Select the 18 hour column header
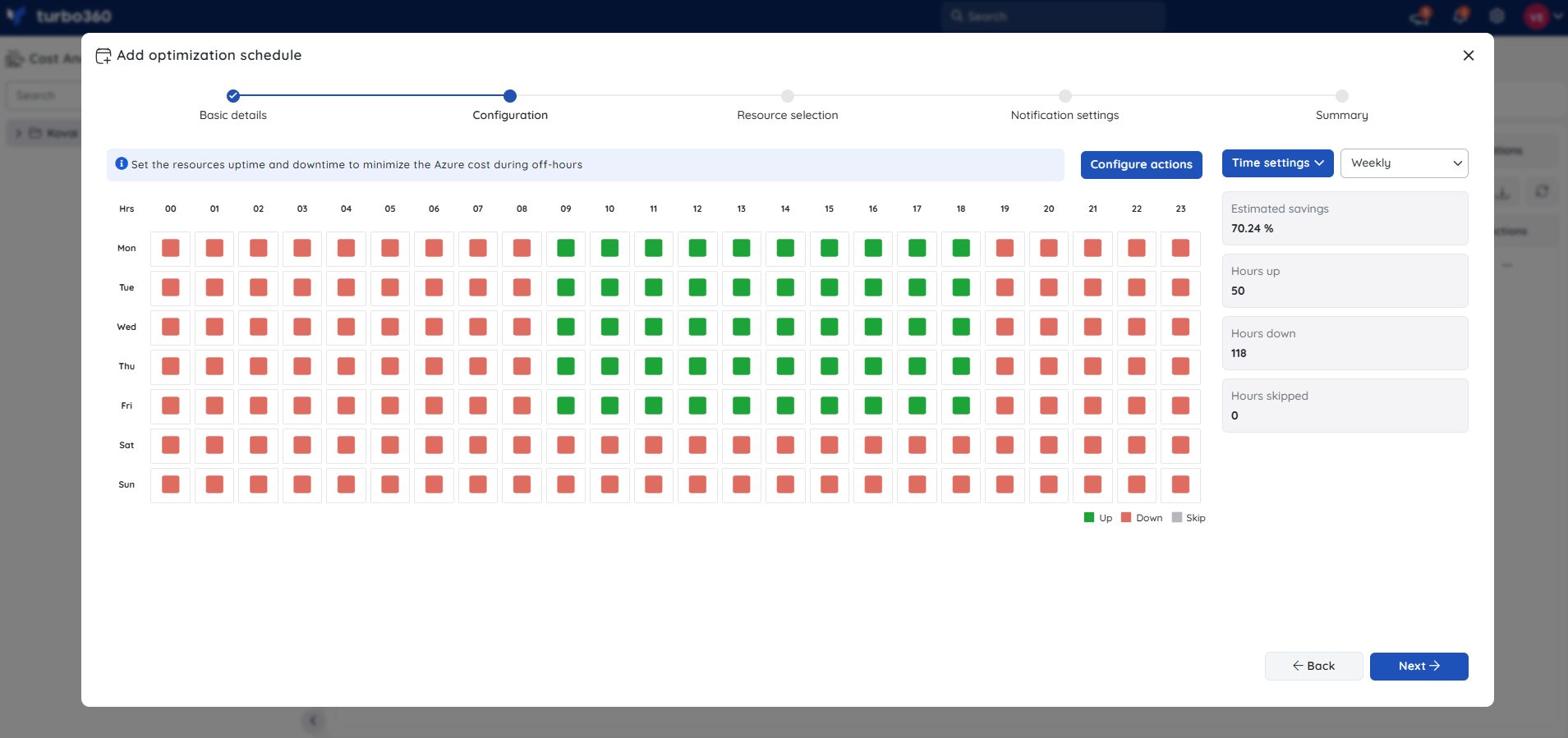This screenshot has width=1568, height=738. tap(961, 209)
